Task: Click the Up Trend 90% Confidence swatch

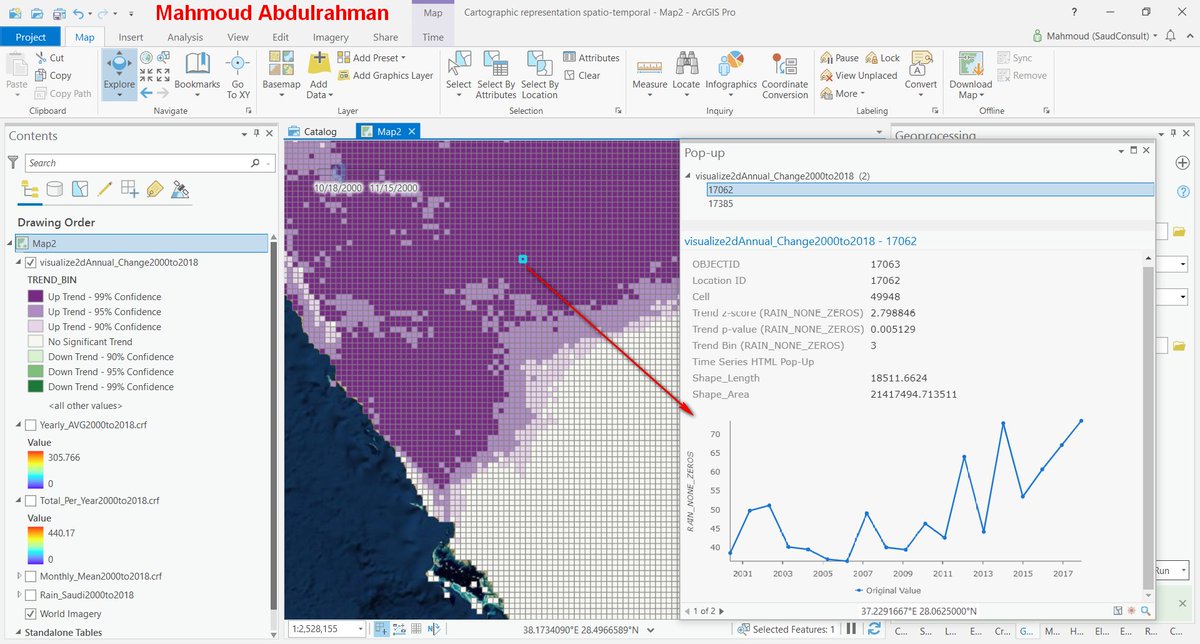Action: click(35, 327)
